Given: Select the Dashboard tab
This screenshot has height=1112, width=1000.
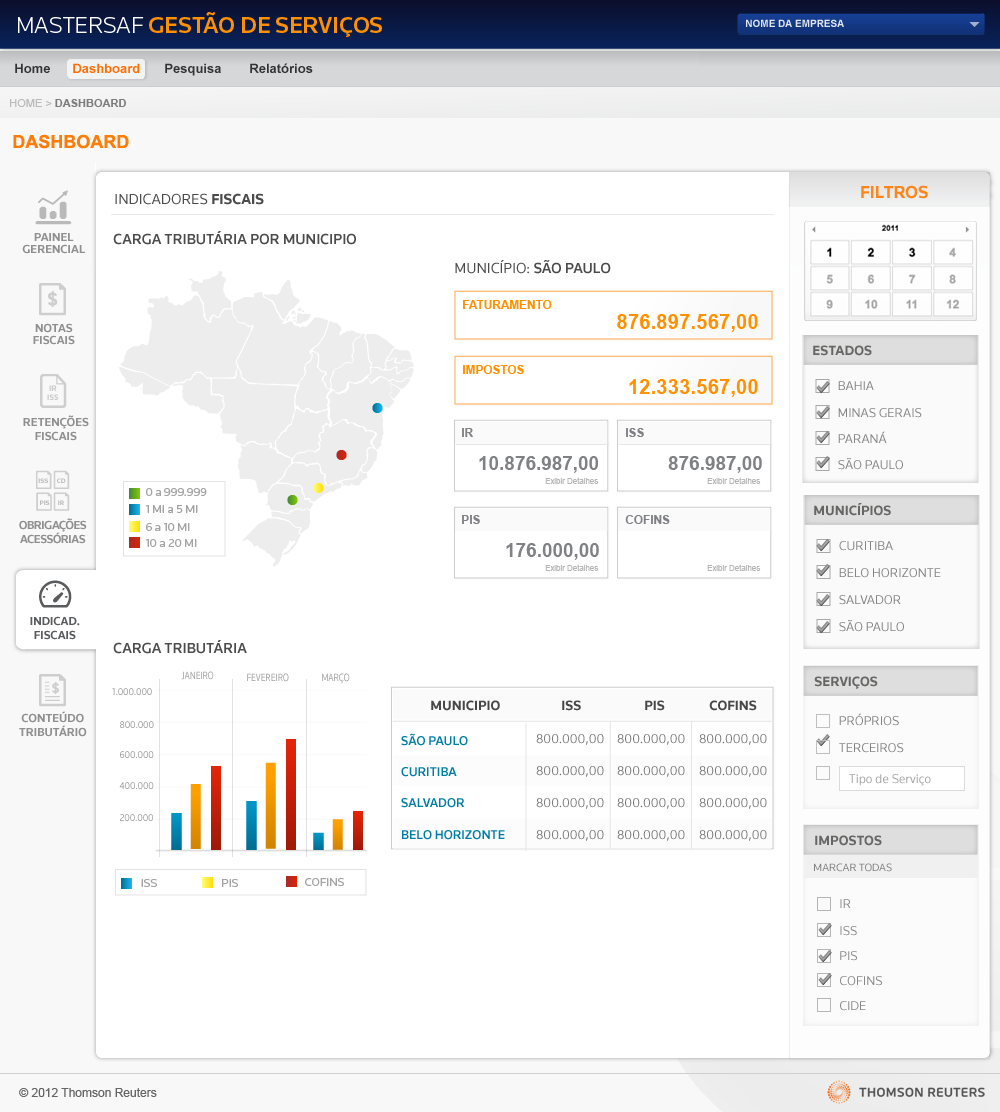Looking at the screenshot, I should [x=106, y=69].
